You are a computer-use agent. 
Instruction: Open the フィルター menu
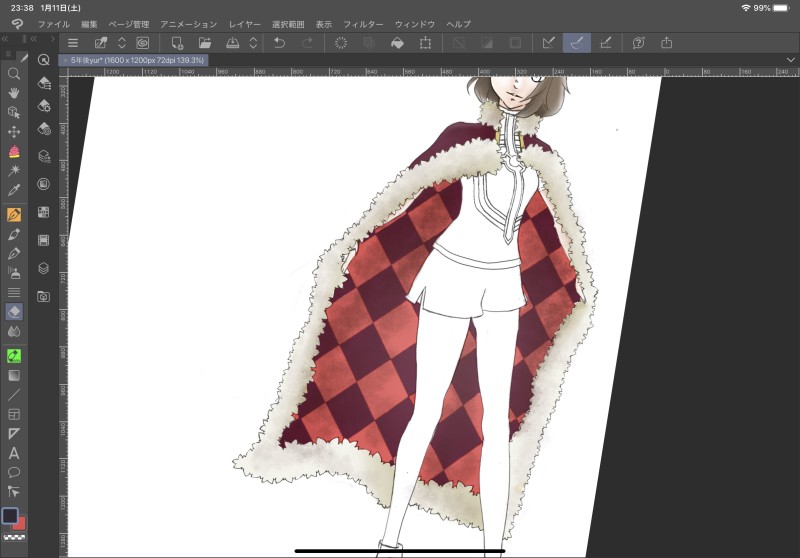(x=363, y=23)
